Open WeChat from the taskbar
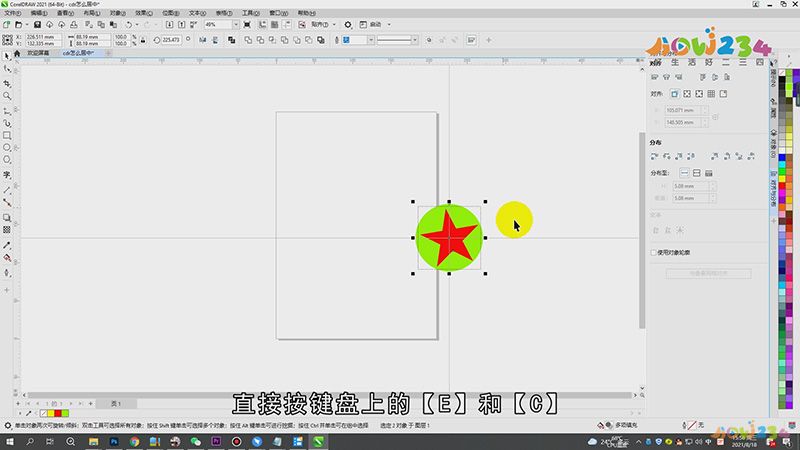This screenshot has width=800, height=450. [x=195, y=442]
